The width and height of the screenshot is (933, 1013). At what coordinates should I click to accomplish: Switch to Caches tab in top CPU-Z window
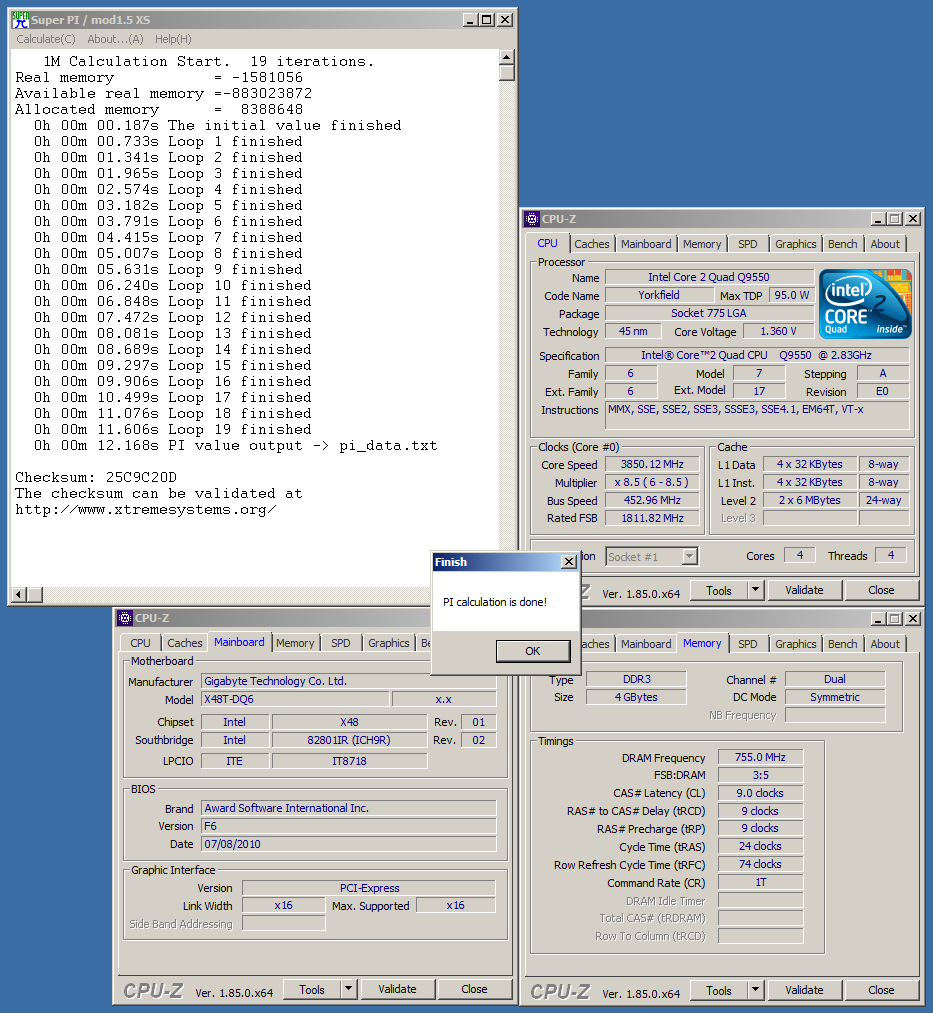click(x=591, y=244)
